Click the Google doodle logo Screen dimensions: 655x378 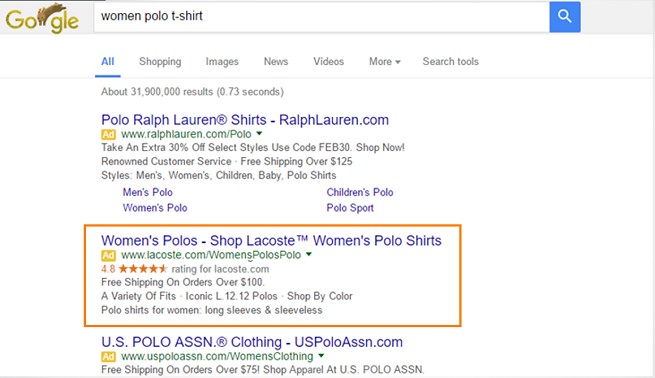coord(42,18)
